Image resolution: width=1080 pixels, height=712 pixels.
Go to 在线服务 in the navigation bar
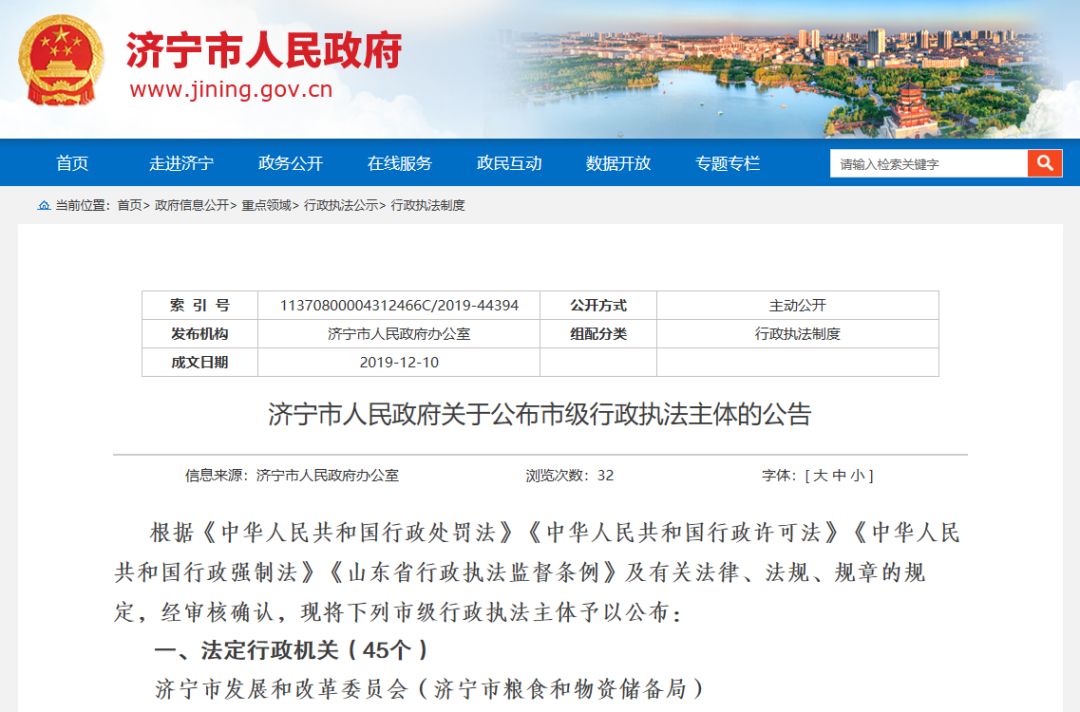point(399,163)
